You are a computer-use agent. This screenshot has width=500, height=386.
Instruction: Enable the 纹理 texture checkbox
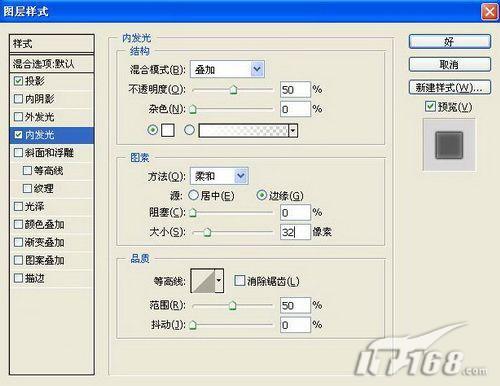[x=27, y=189]
